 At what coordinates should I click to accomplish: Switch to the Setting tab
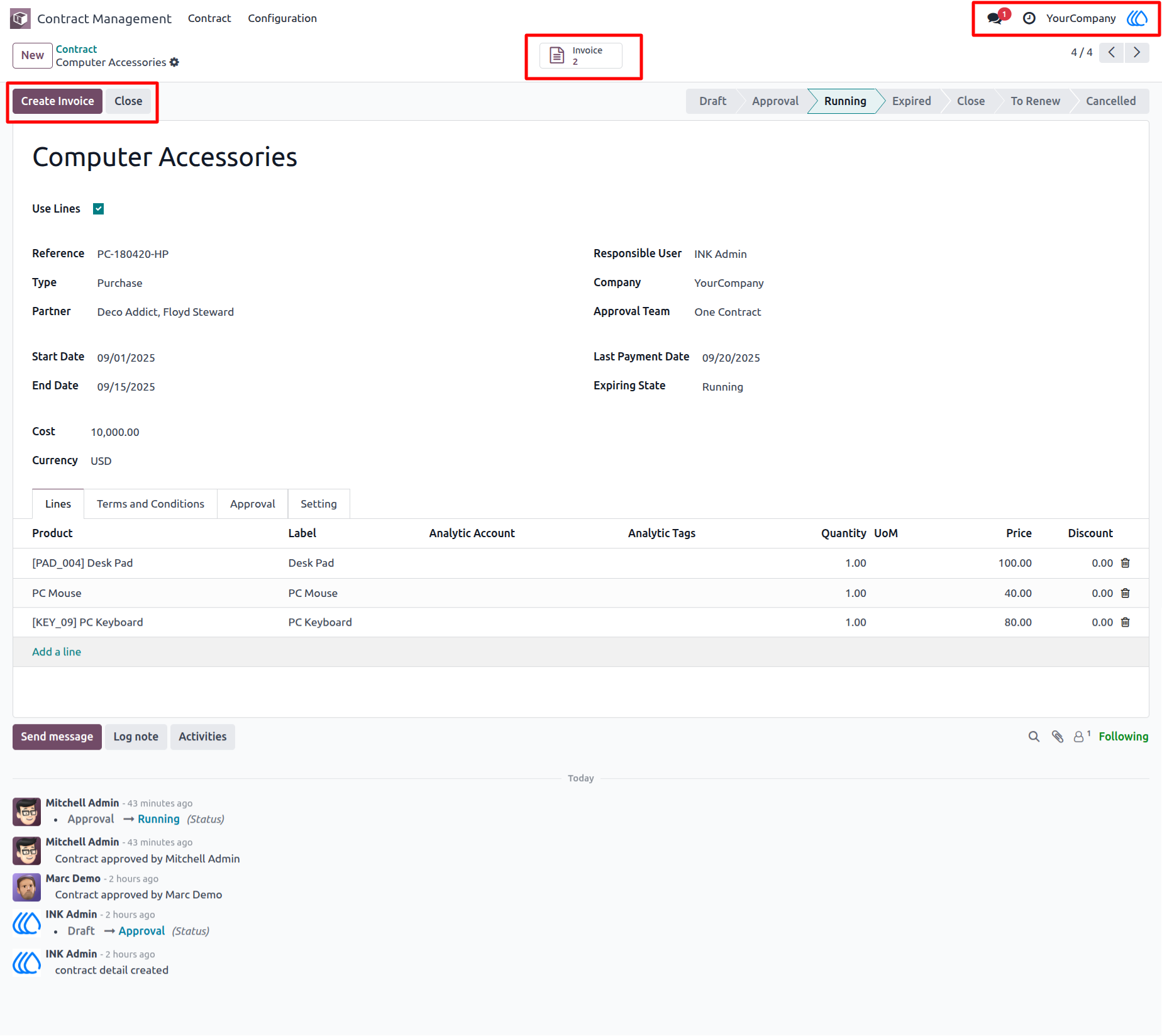pos(319,504)
